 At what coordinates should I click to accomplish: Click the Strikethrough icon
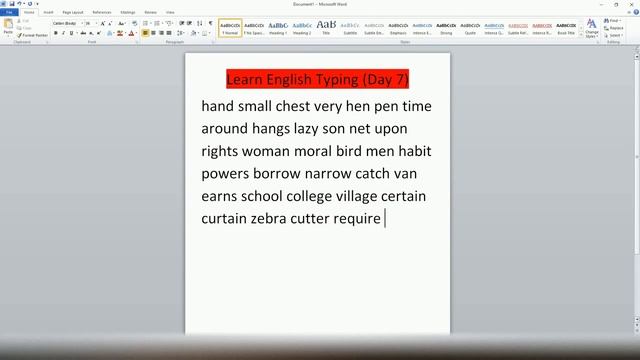(x=83, y=33)
